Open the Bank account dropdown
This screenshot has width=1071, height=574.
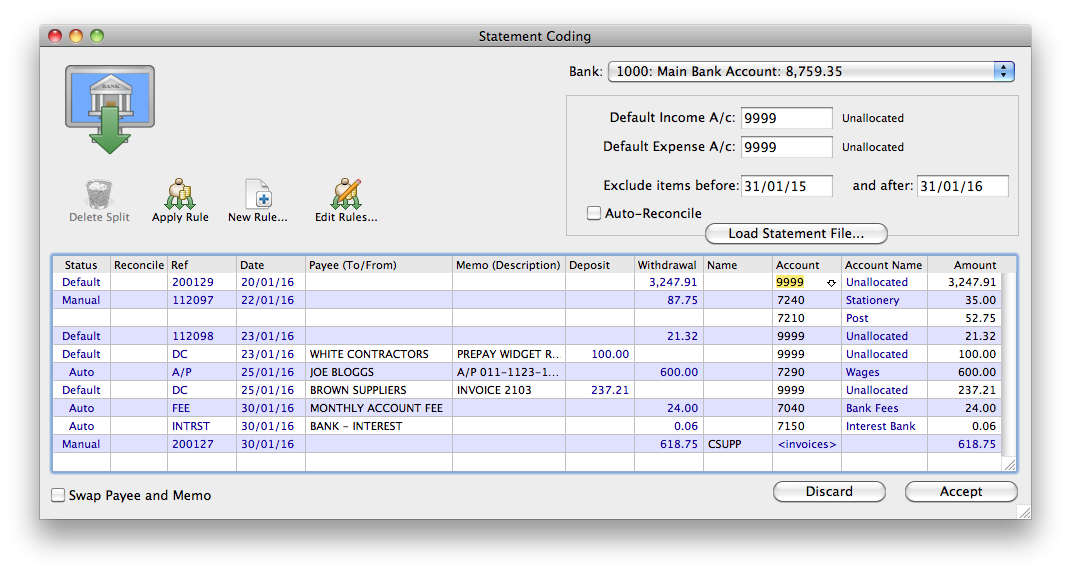1003,71
